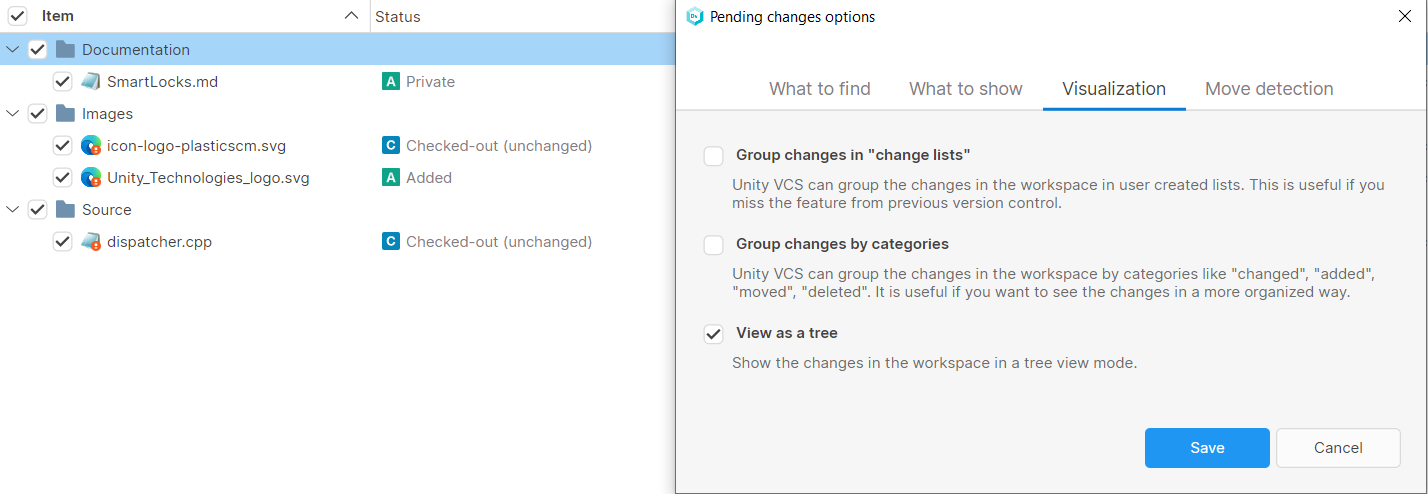1428x494 pixels.
Task: Click the icon-logo-plasticscm.svg file icon
Action: click(91, 146)
